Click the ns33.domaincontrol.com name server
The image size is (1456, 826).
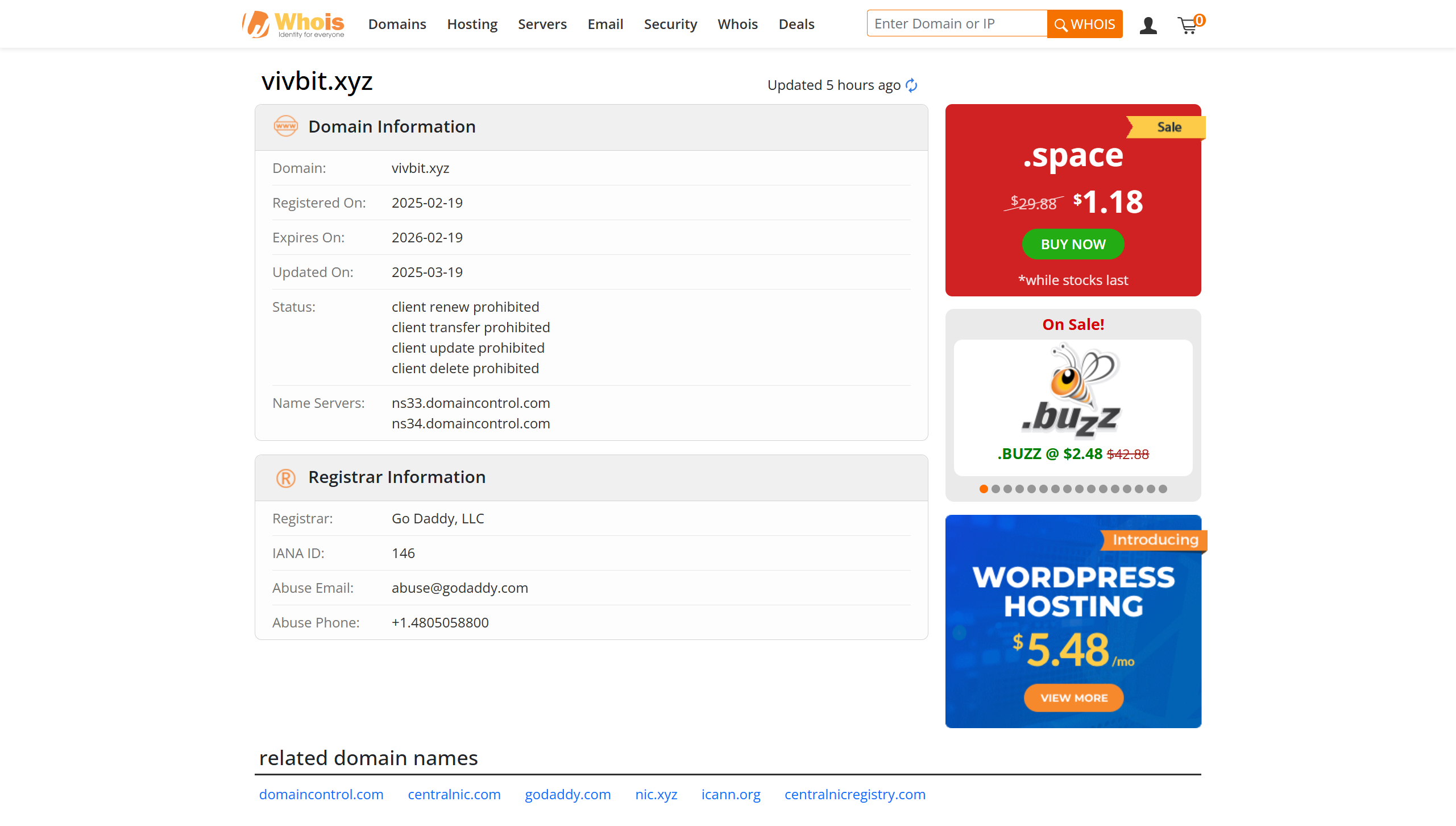(x=471, y=403)
